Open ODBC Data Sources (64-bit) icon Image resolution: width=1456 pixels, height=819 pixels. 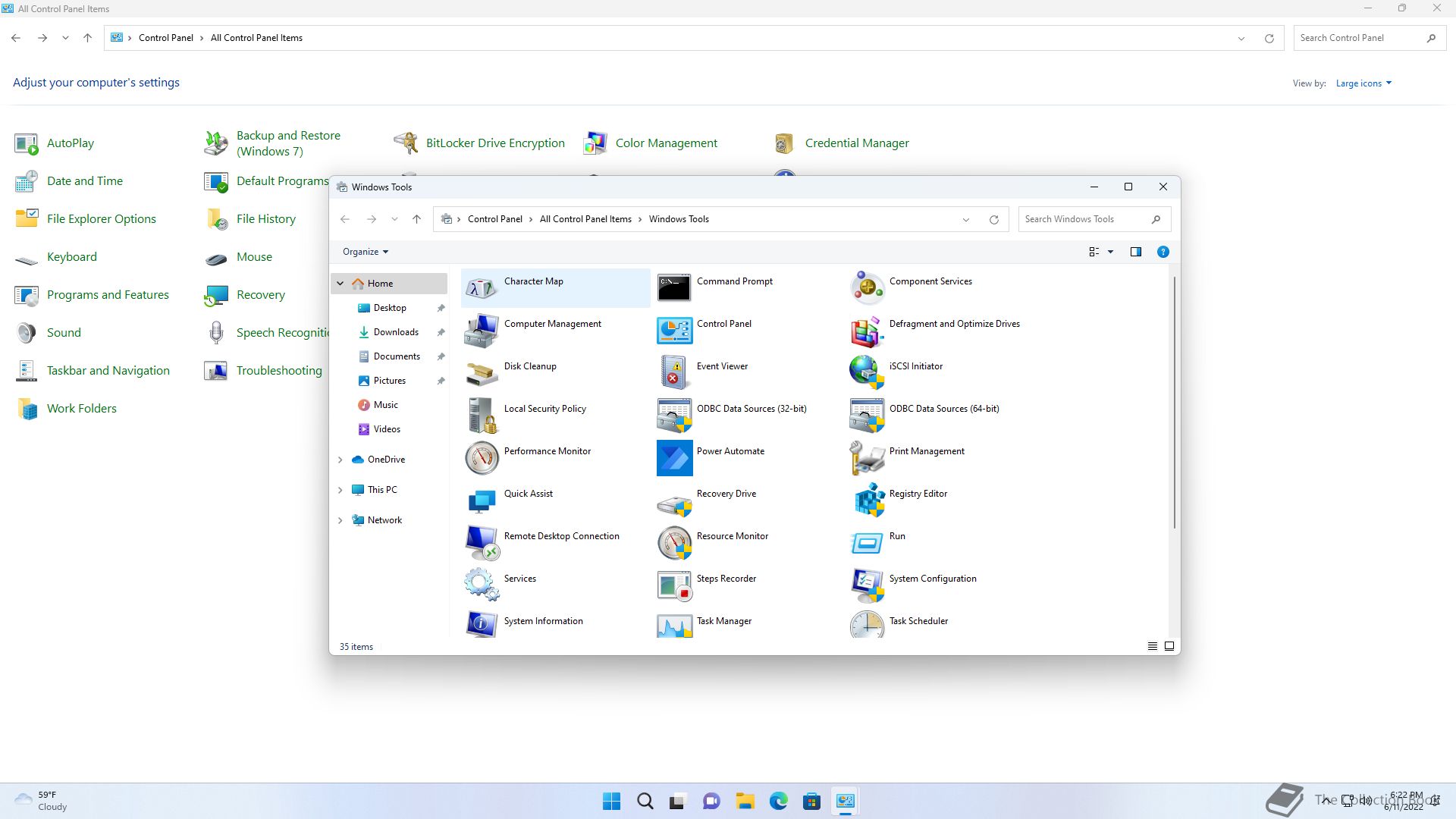[x=867, y=416]
